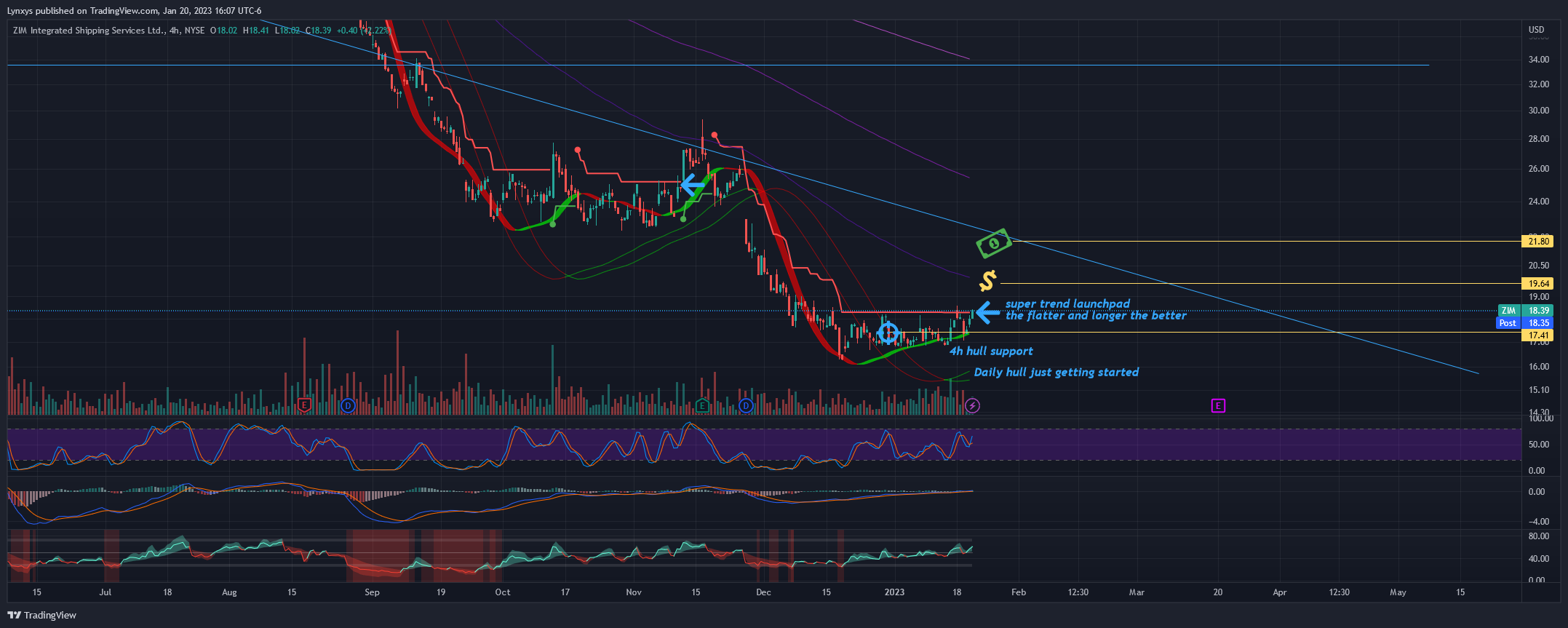
Task: Click the purple lightning event marker
Action: click(x=973, y=405)
